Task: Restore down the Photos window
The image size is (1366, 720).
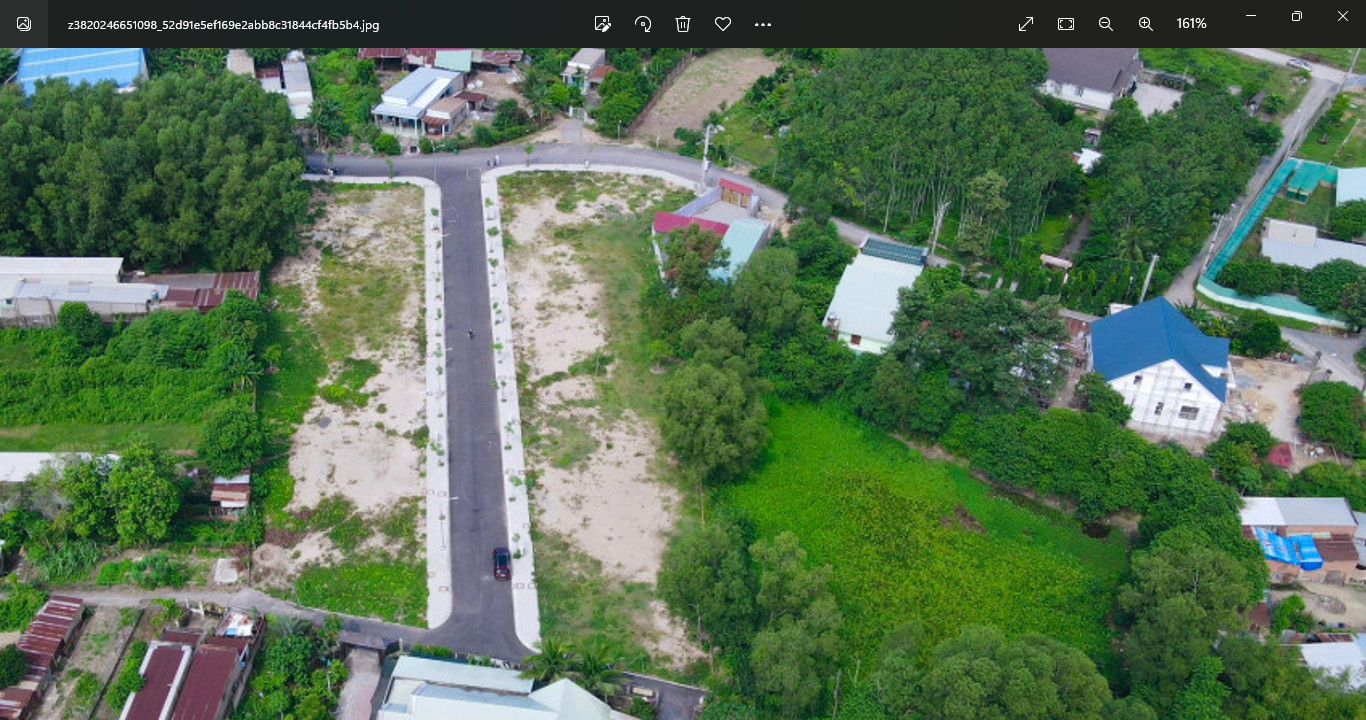Action: 1297,16
